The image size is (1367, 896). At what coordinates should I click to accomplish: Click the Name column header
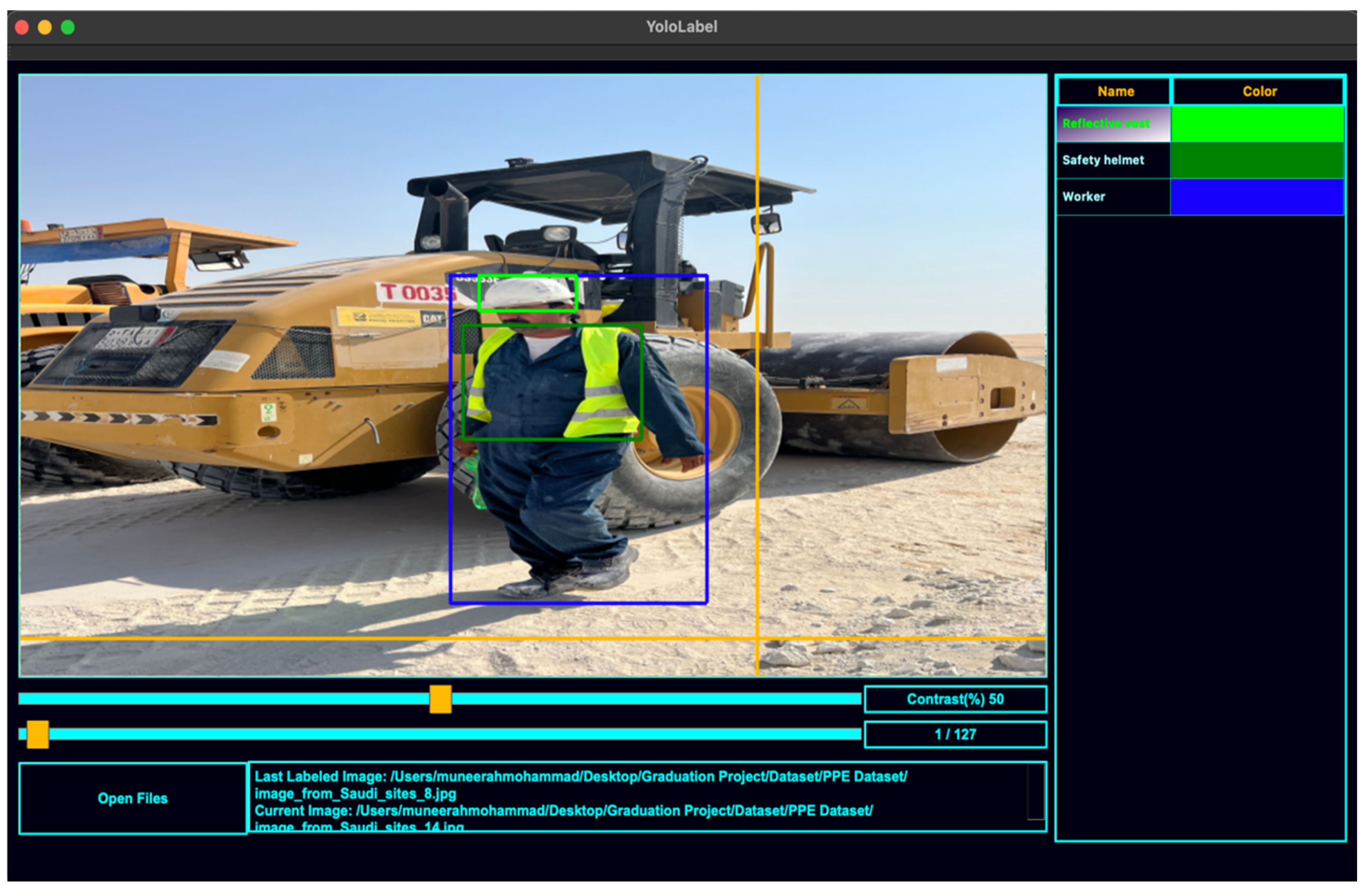(x=1115, y=92)
